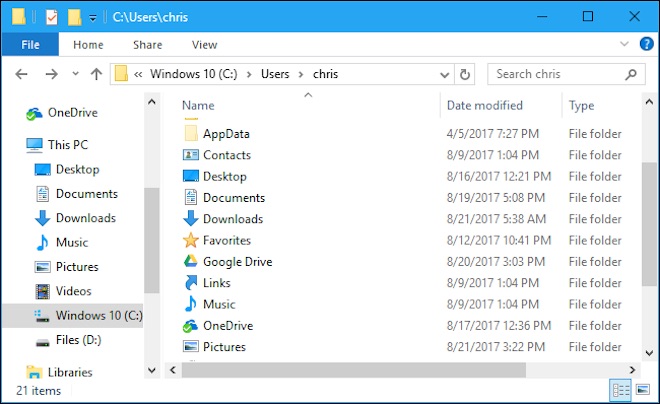The height and width of the screenshot is (404, 660).
Task: Open the recent locations dropdown
Action: [75, 74]
